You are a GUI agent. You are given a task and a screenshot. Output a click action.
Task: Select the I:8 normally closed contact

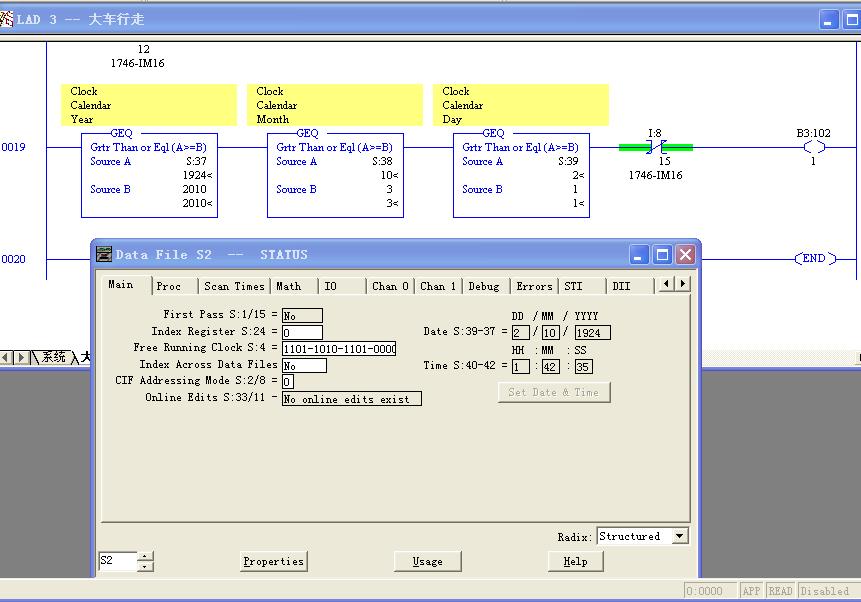(x=656, y=147)
